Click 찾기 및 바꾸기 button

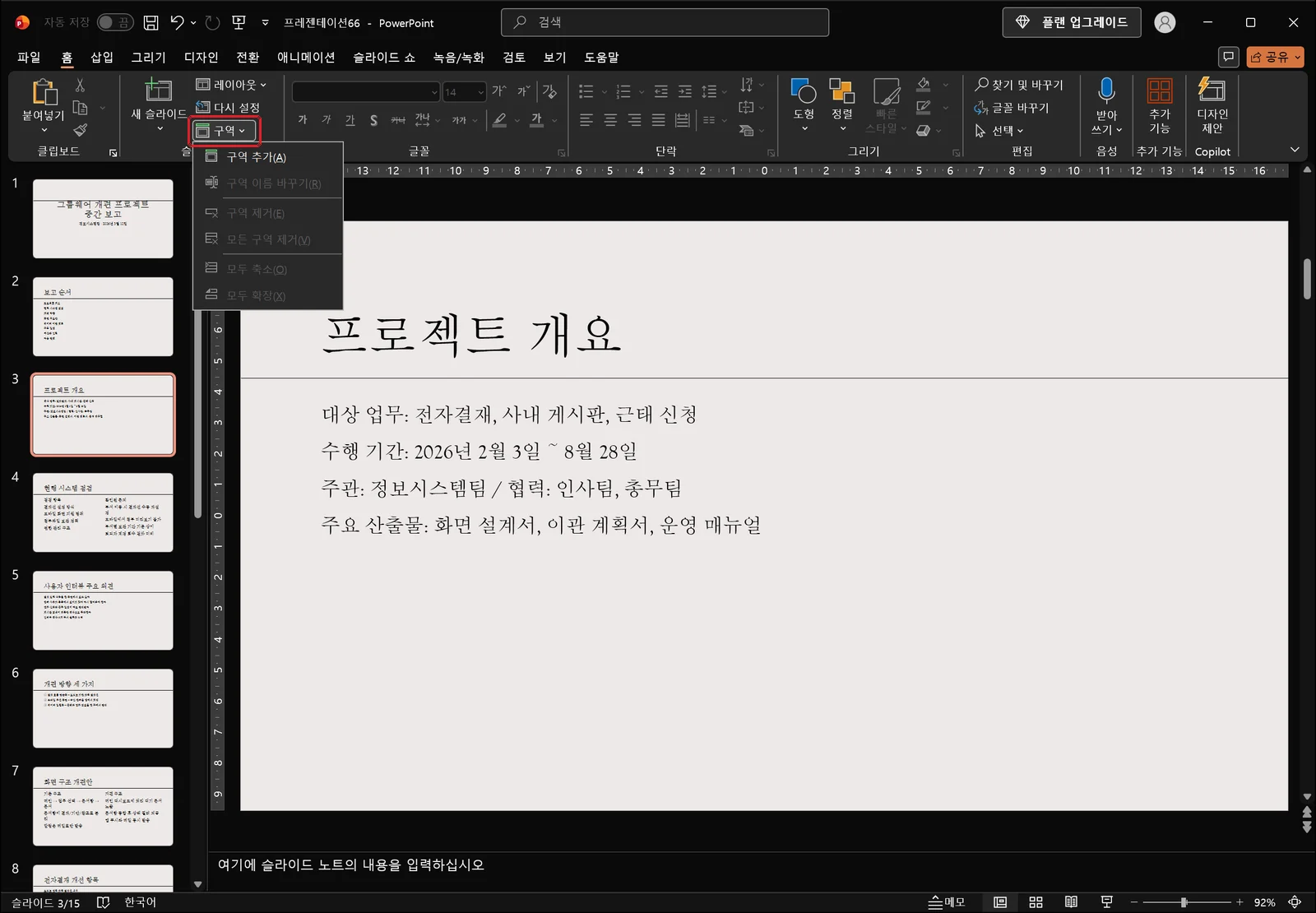pyautogui.click(x=1019, y=85)
